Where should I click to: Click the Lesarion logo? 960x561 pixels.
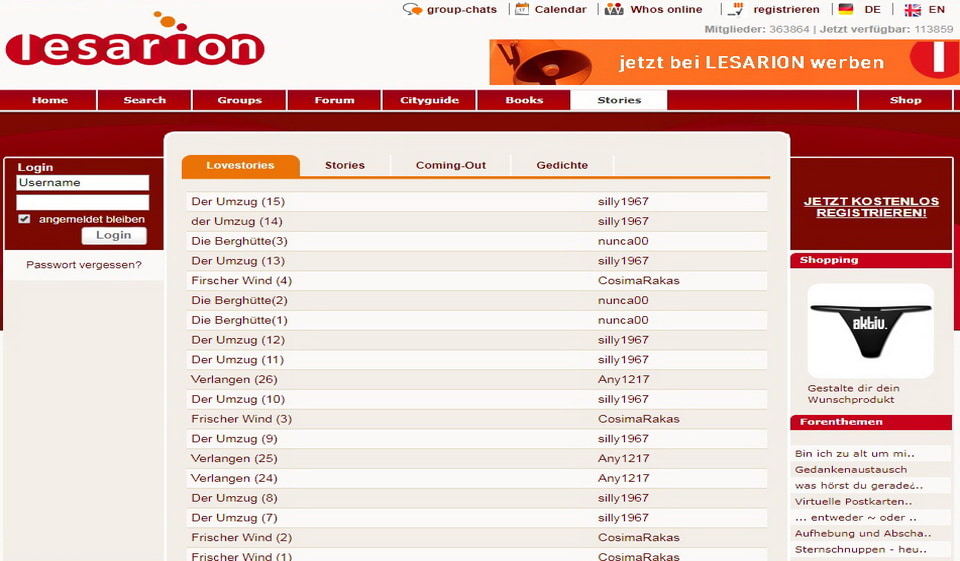[135, 45]
